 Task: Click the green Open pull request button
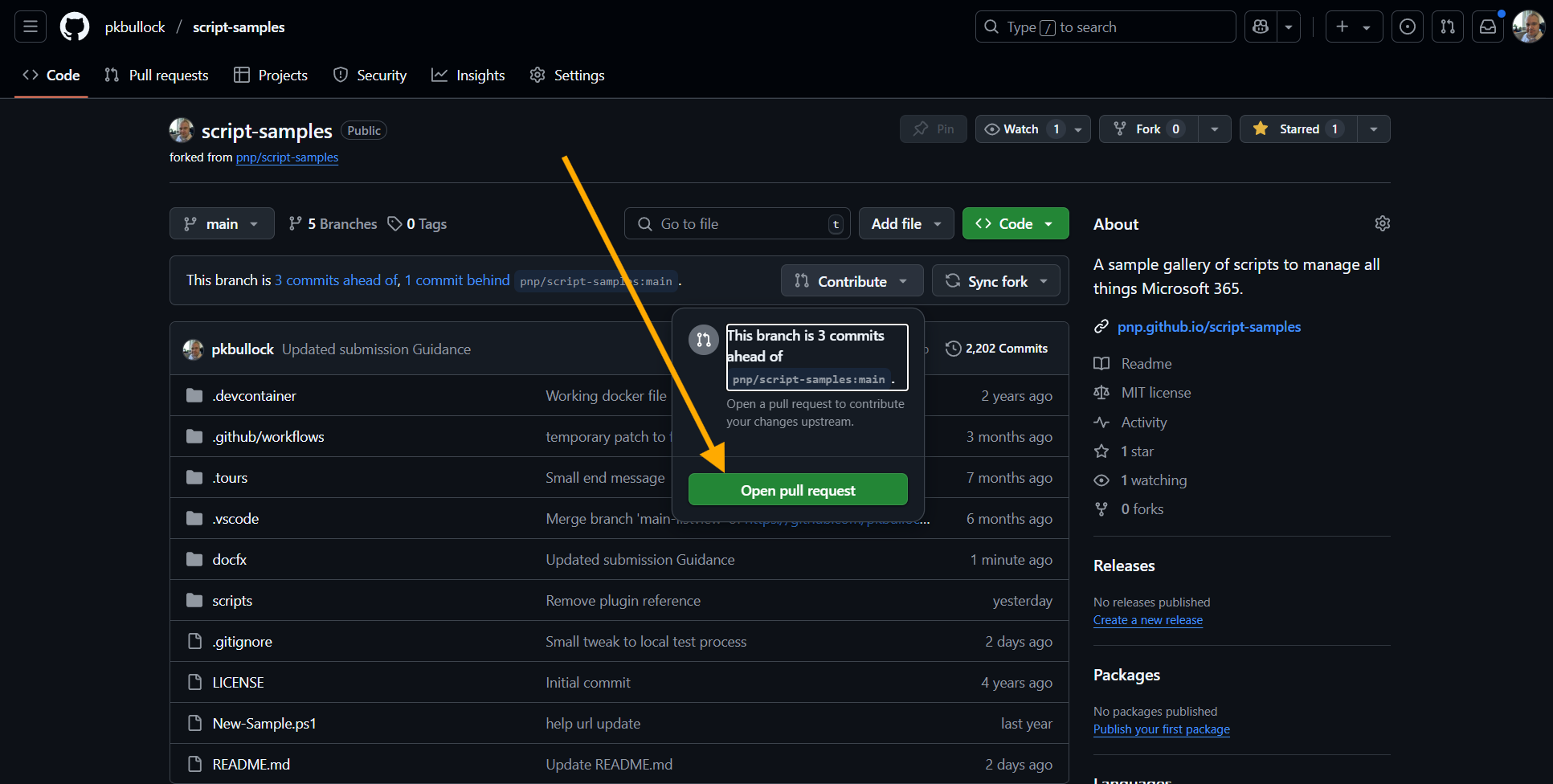pyautogui.click(x=798, y=490)
